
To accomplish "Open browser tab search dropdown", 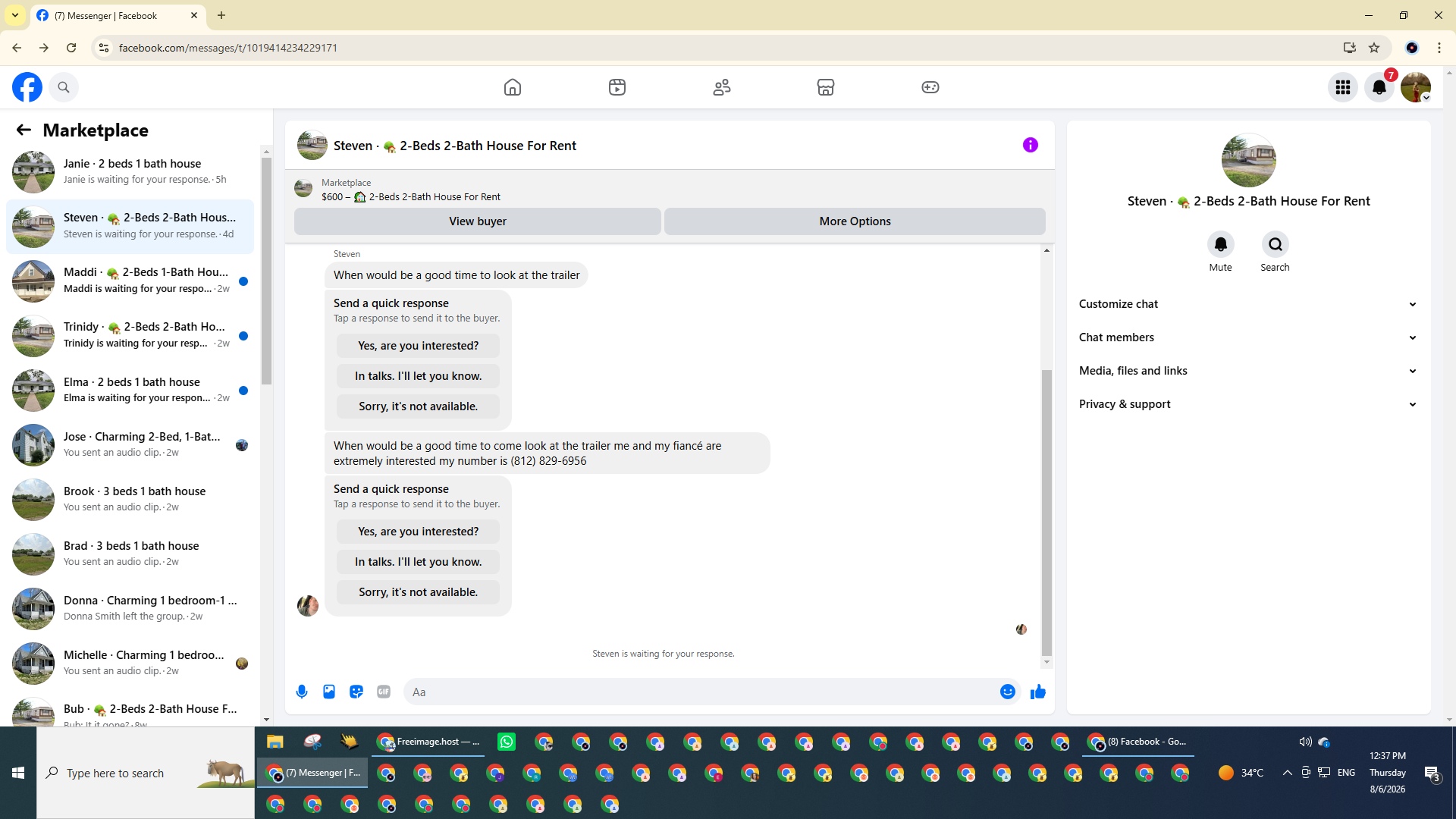I will (15, 15).
